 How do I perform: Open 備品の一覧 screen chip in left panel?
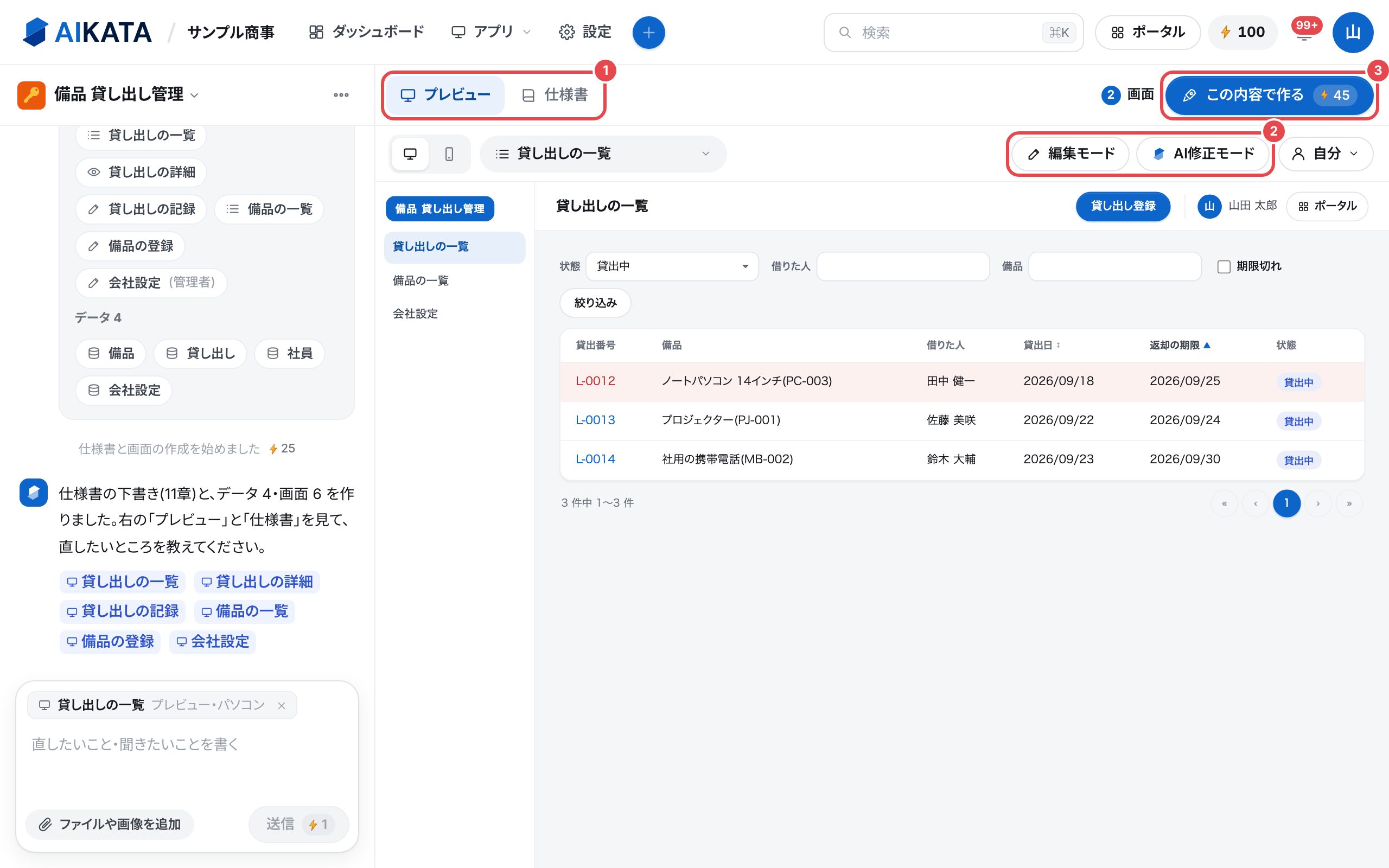(x=269, y=209)
